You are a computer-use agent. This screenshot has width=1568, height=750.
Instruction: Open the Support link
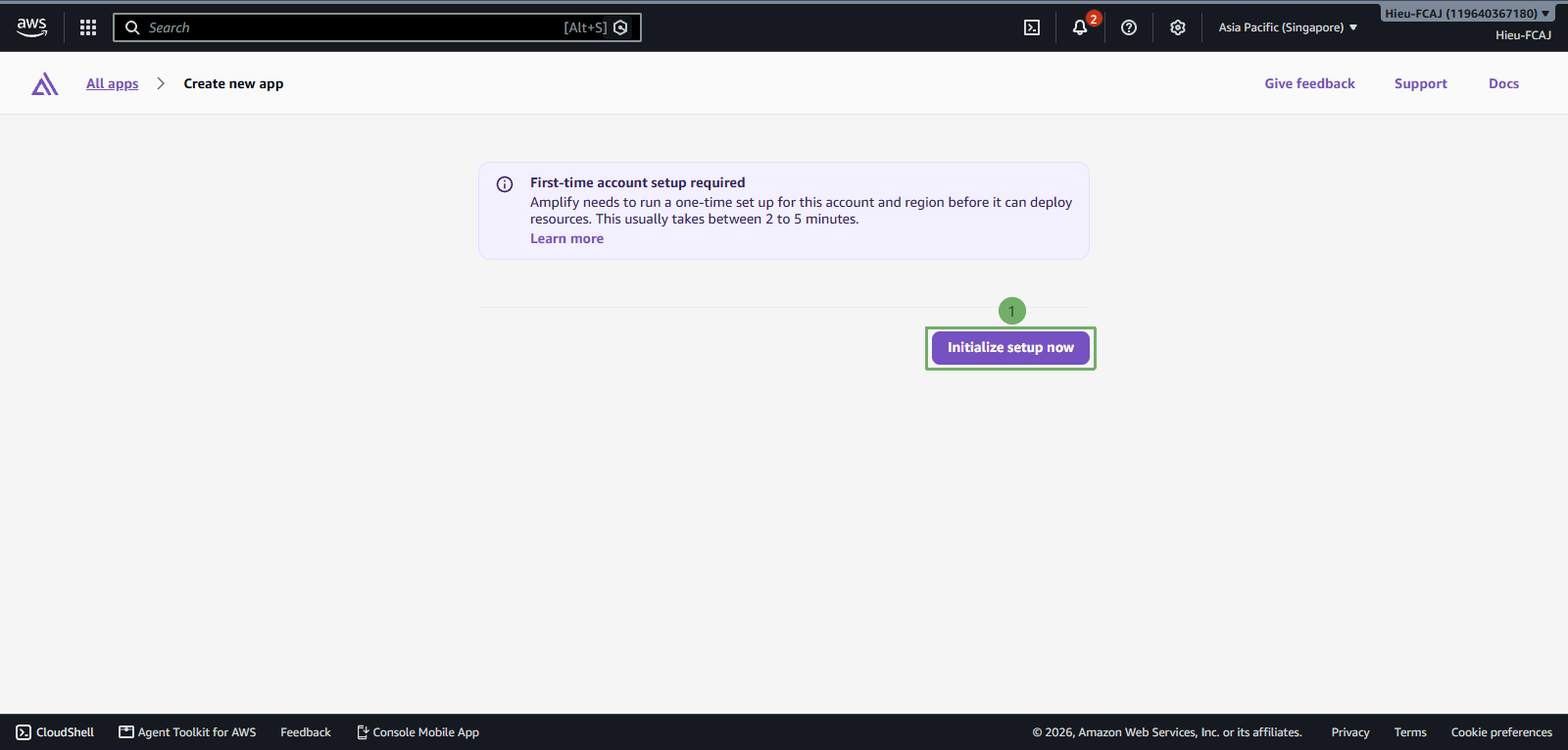(x=1421, y=83)
